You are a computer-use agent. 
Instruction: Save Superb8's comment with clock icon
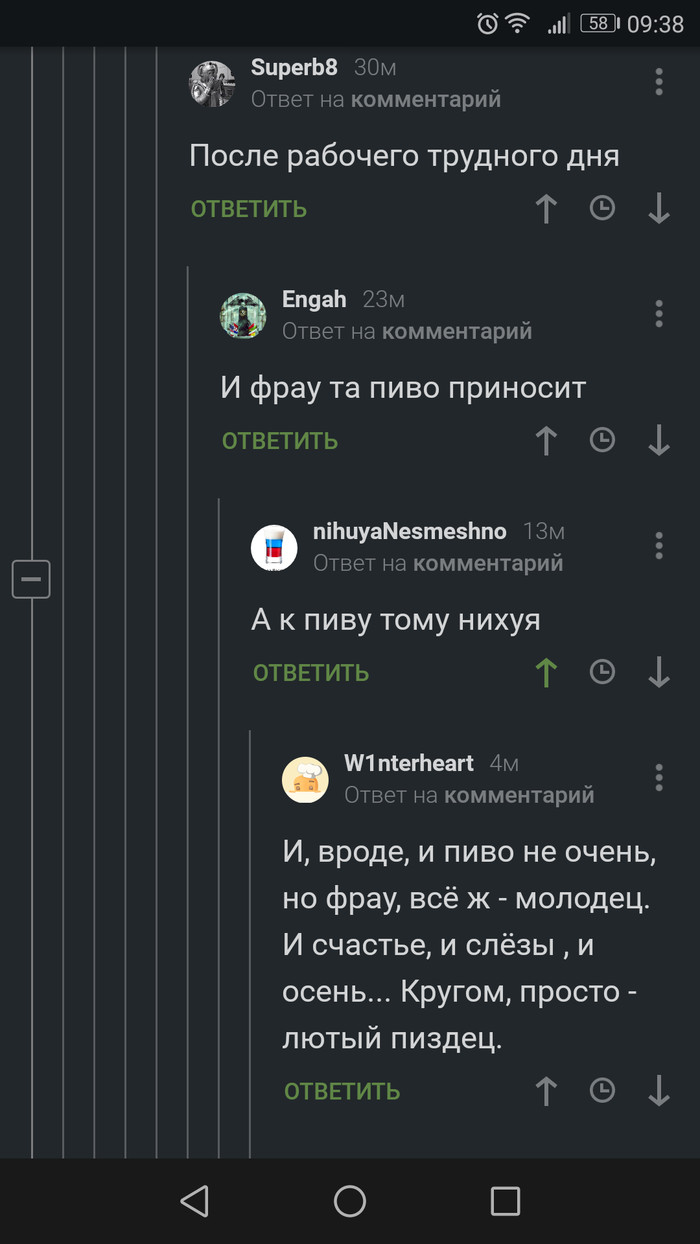pos(602,208)
